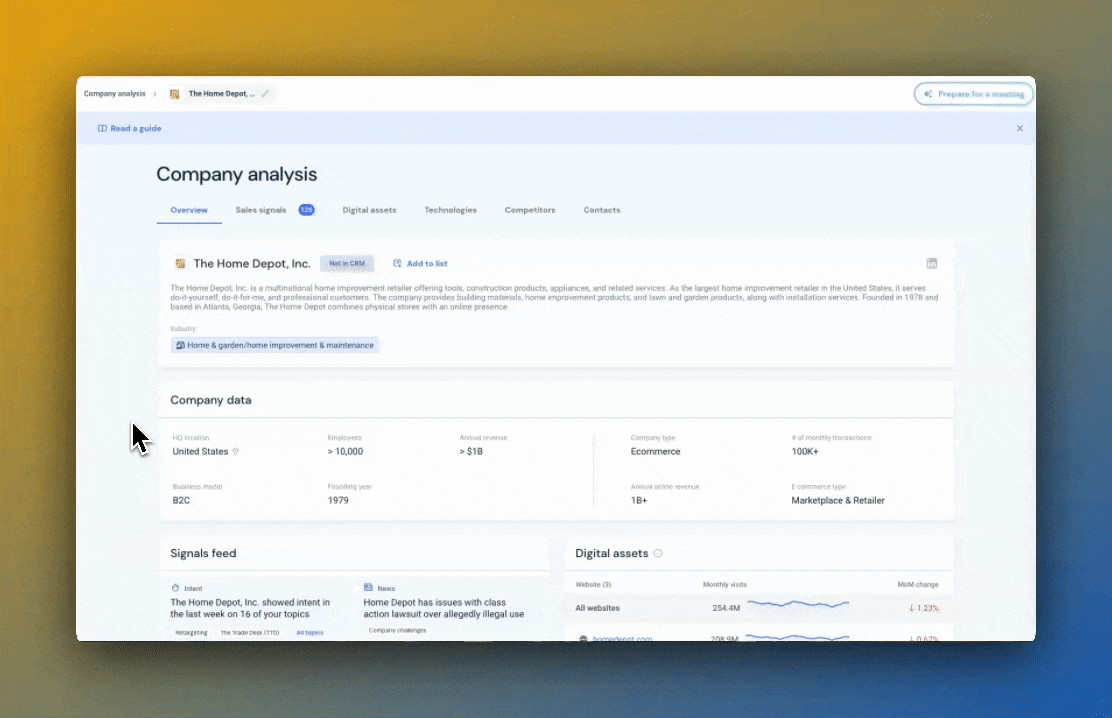Viewport: 1112px width, 718px height.
Task: Click the icon at the company card's right edge
Action: [x=932, y=263]
